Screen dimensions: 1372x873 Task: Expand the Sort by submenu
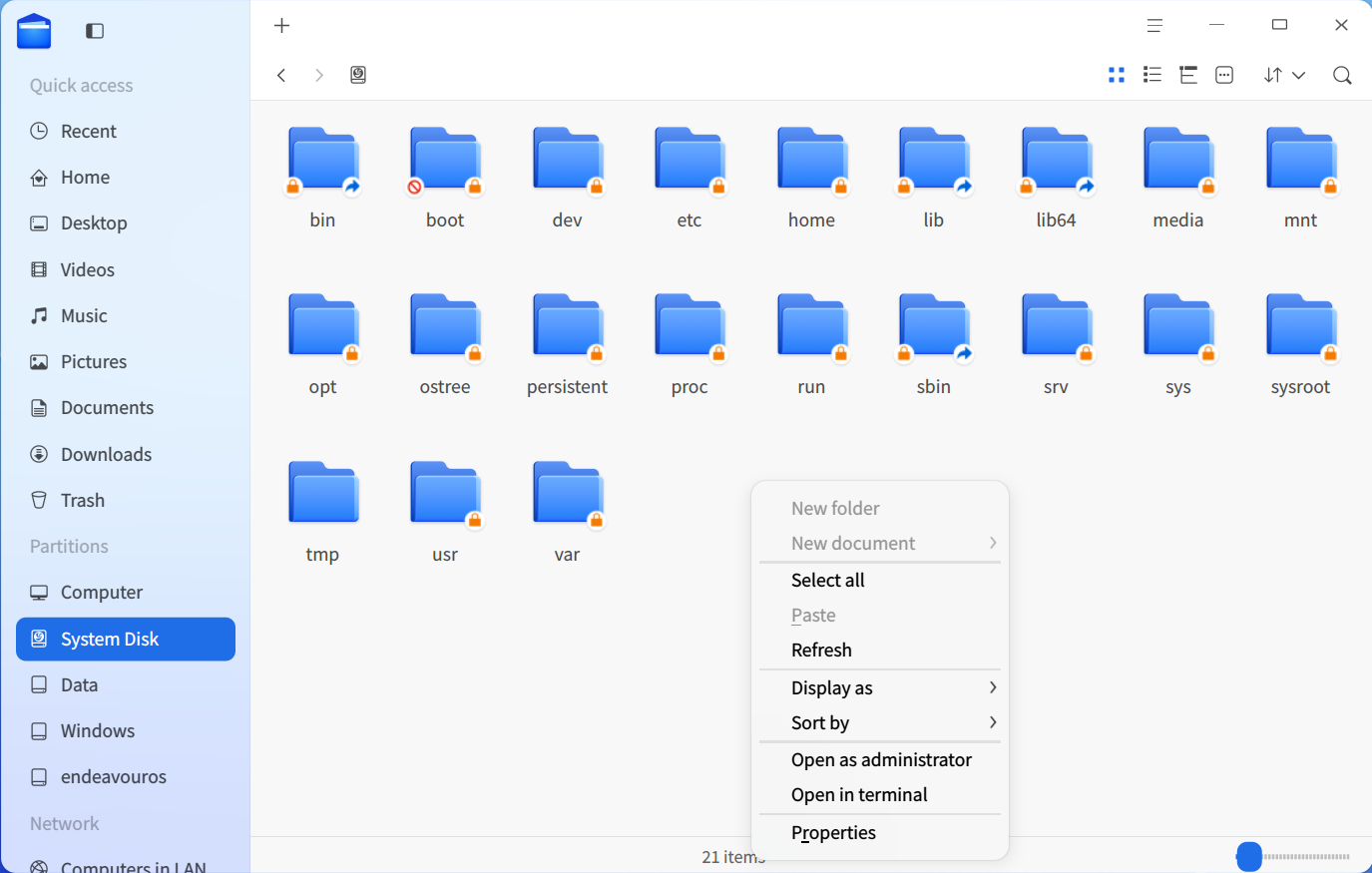point(880,722)
